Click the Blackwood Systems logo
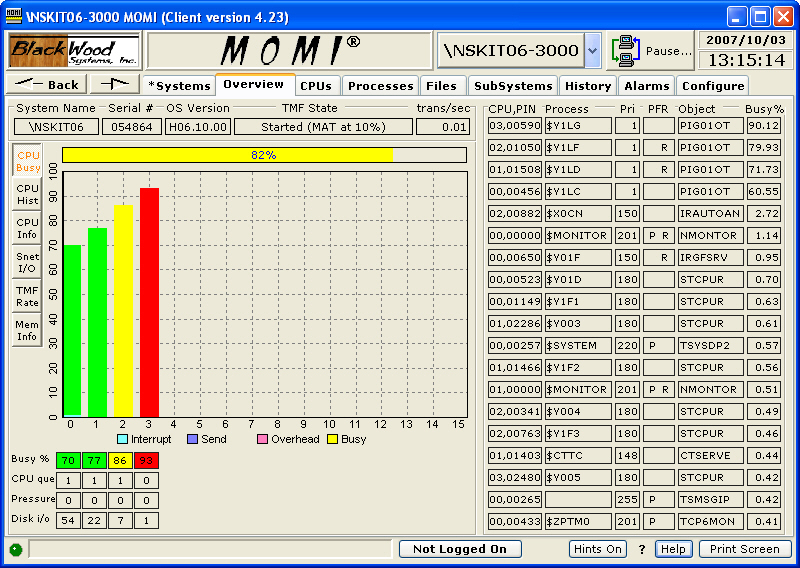This screenshot has width=800, height=568. pos(75,50)
